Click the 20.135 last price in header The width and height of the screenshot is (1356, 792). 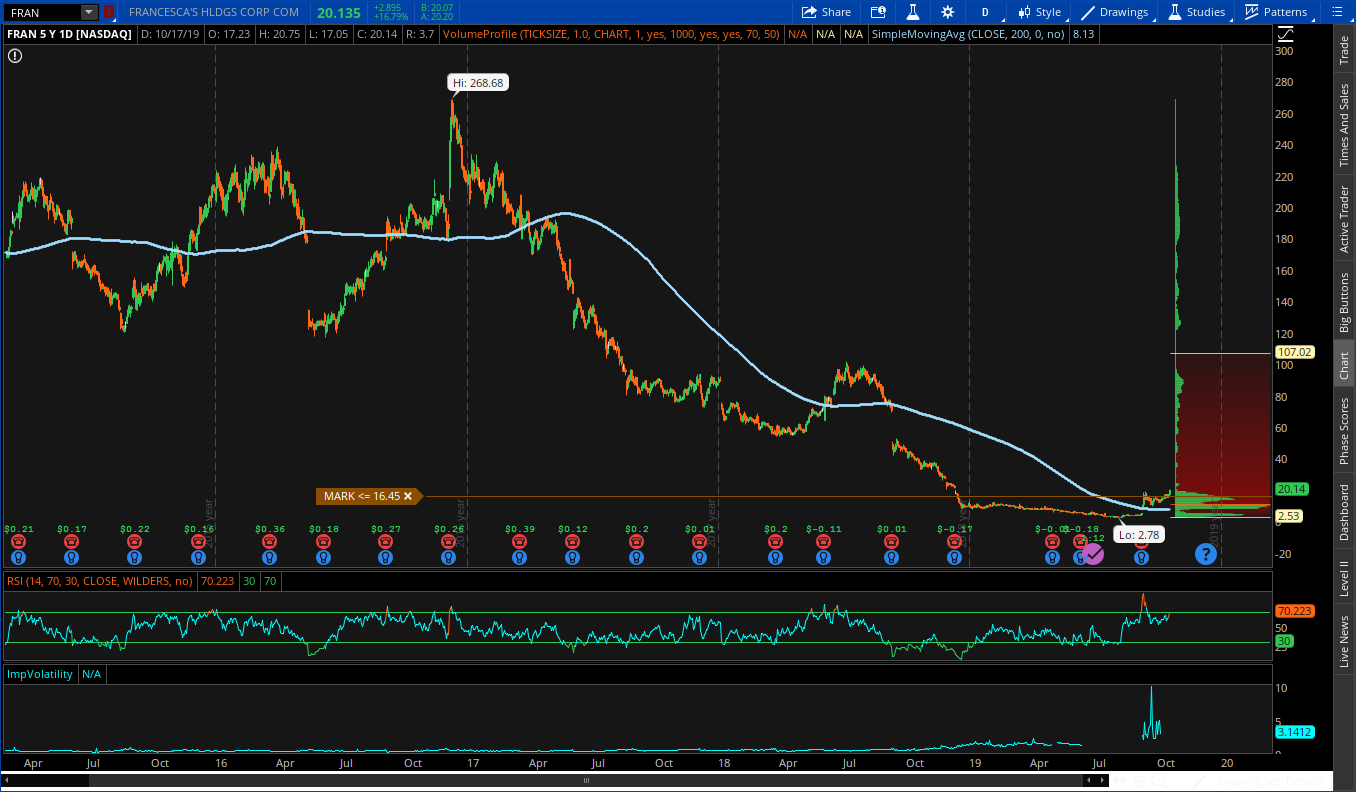coord(338,12)
